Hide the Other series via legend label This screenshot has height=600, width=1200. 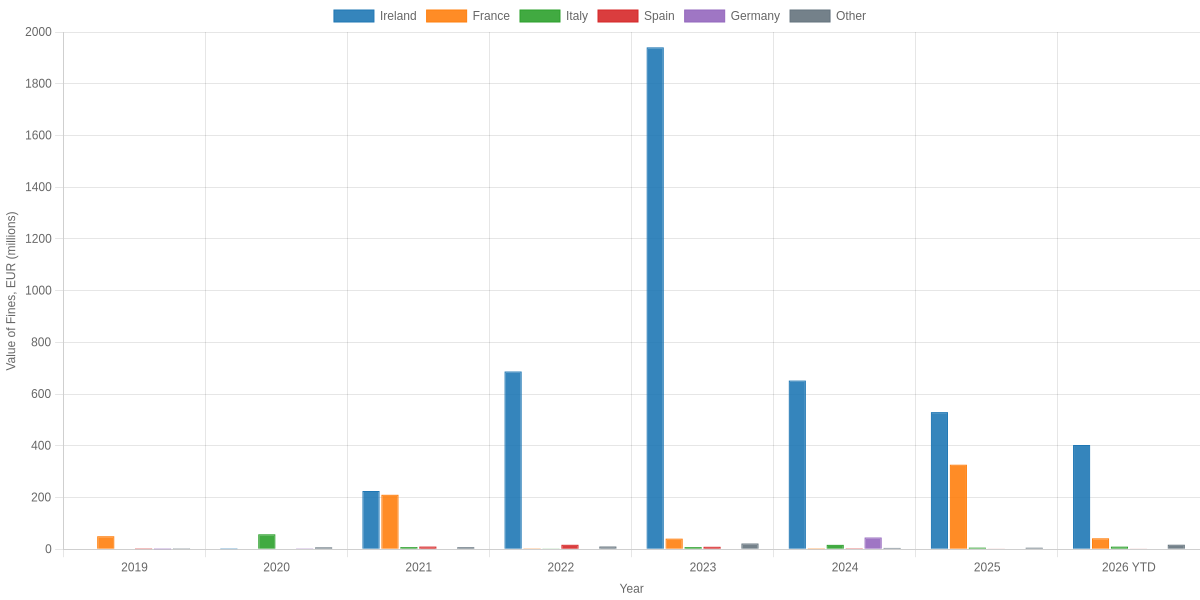tap(851, 16)
